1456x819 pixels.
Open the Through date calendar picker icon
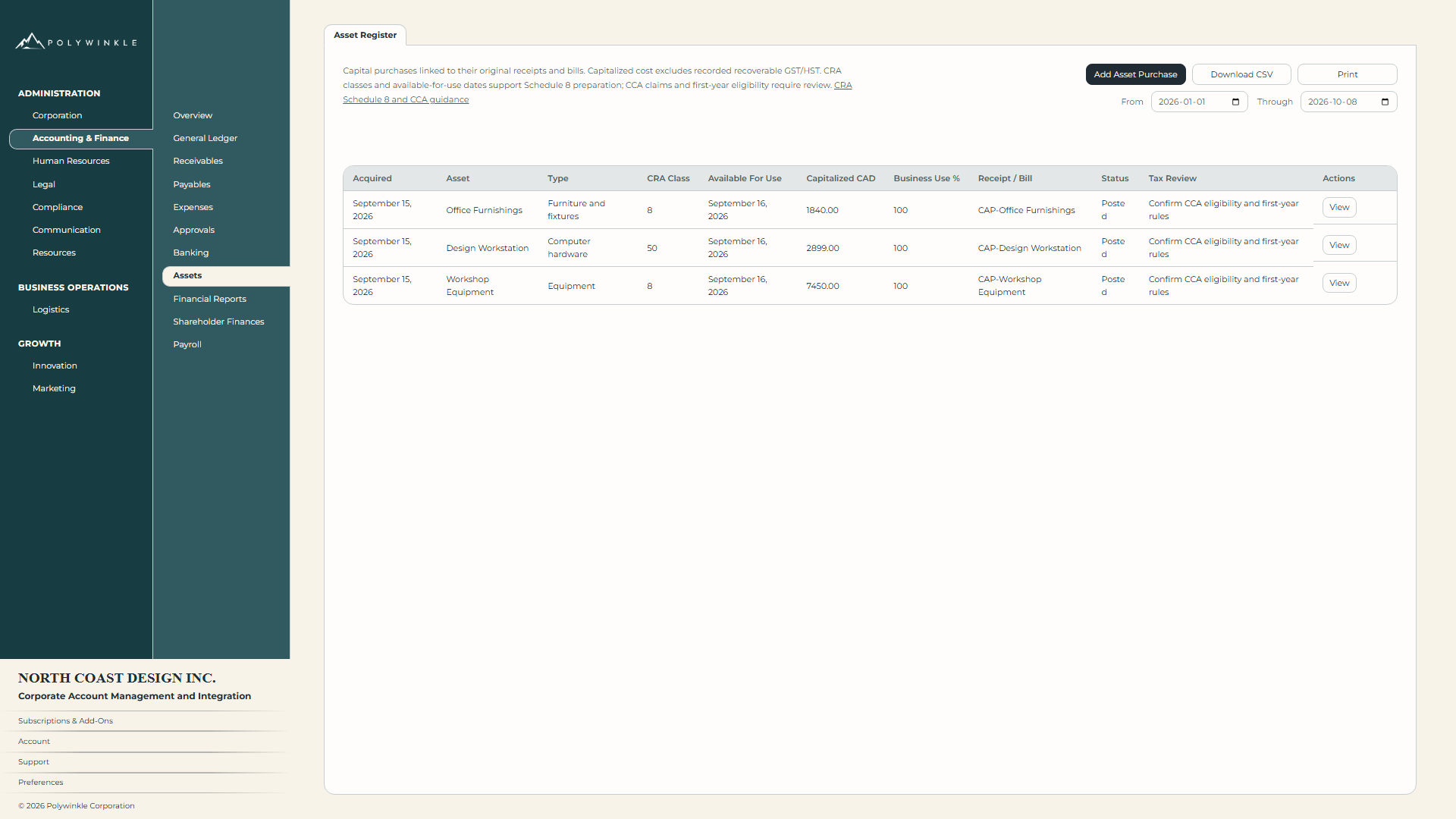[x=1385, y=102]
